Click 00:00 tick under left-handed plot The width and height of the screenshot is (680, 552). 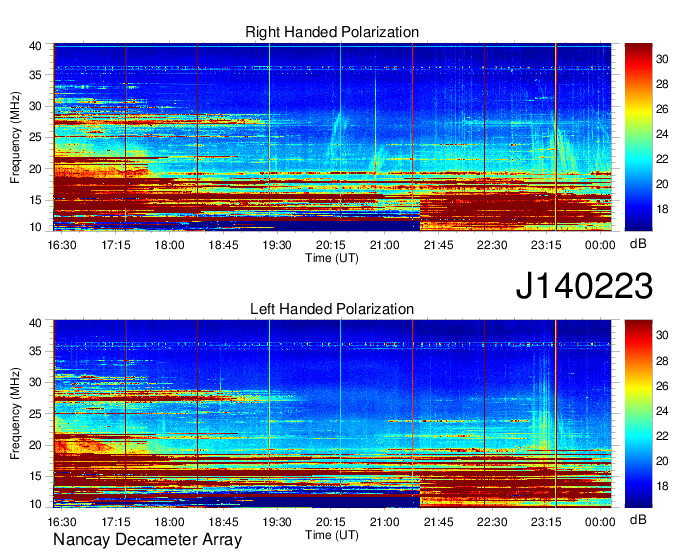click(x=600, y=522)
